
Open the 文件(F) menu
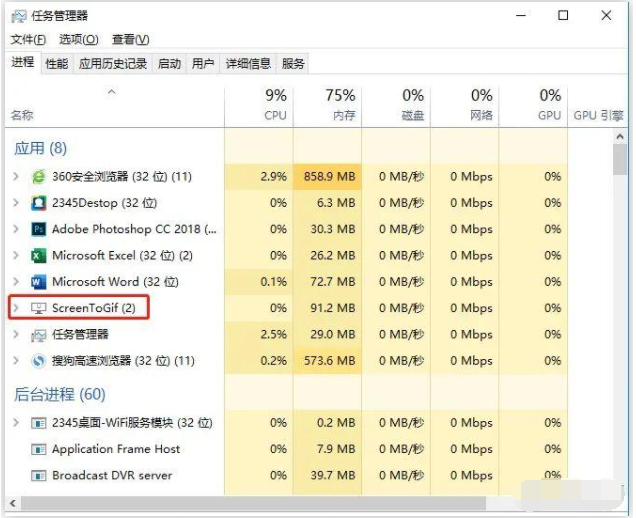point(28,39)
